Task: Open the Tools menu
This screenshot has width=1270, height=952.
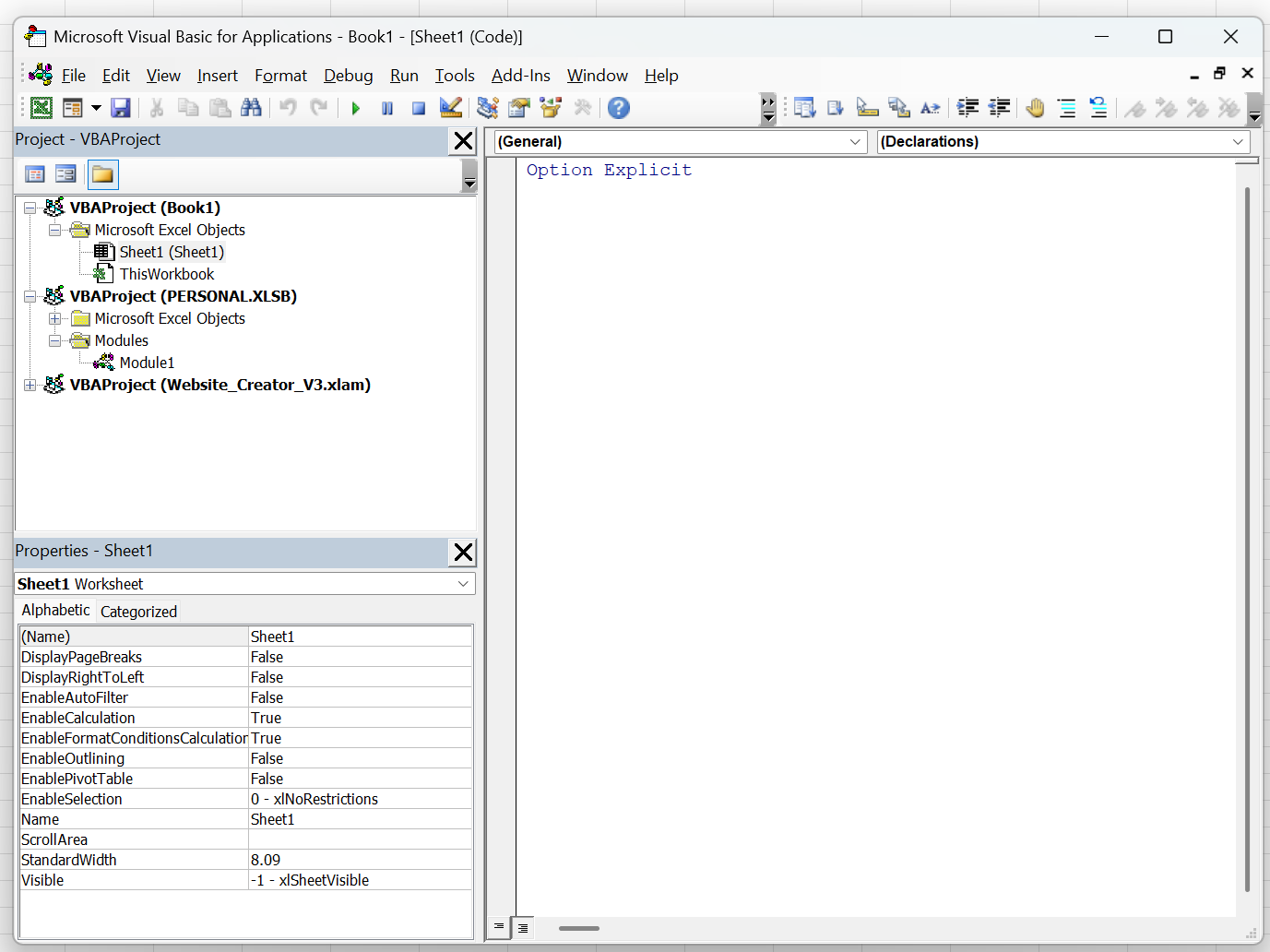Action: coord(455,76)
